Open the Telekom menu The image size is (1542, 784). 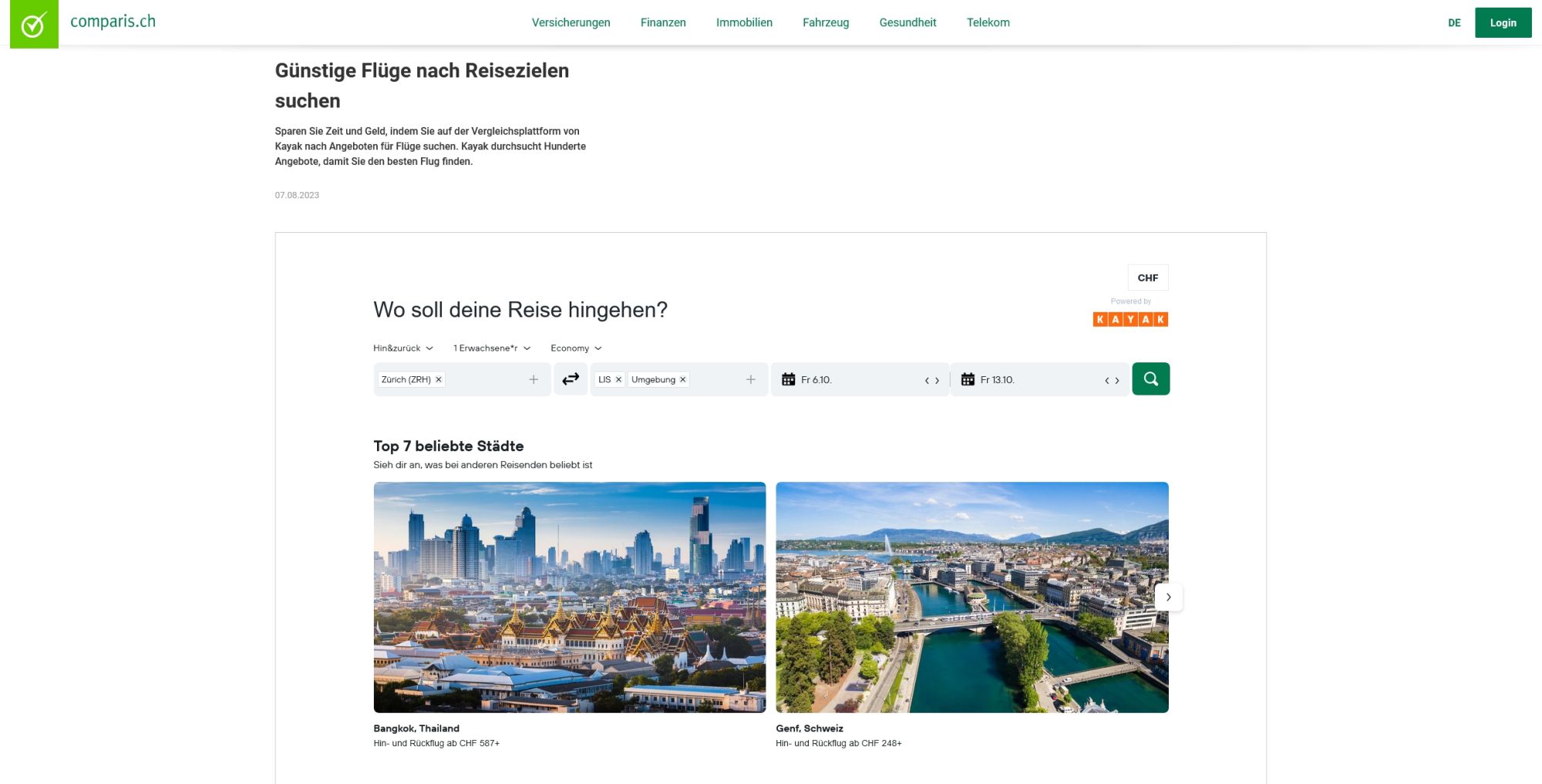pos(988,22)
